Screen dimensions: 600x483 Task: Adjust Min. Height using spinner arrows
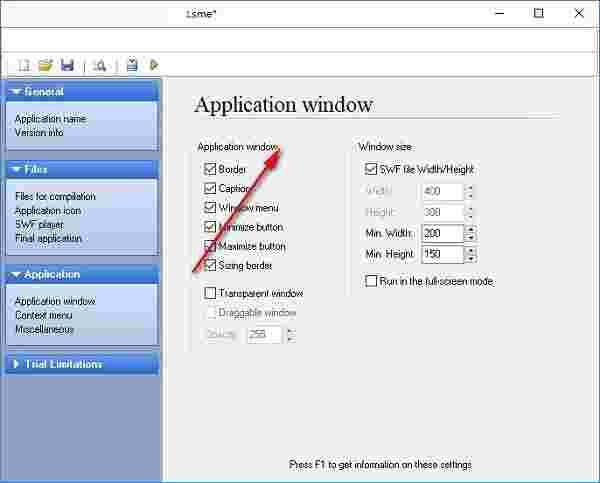point(471,254)
